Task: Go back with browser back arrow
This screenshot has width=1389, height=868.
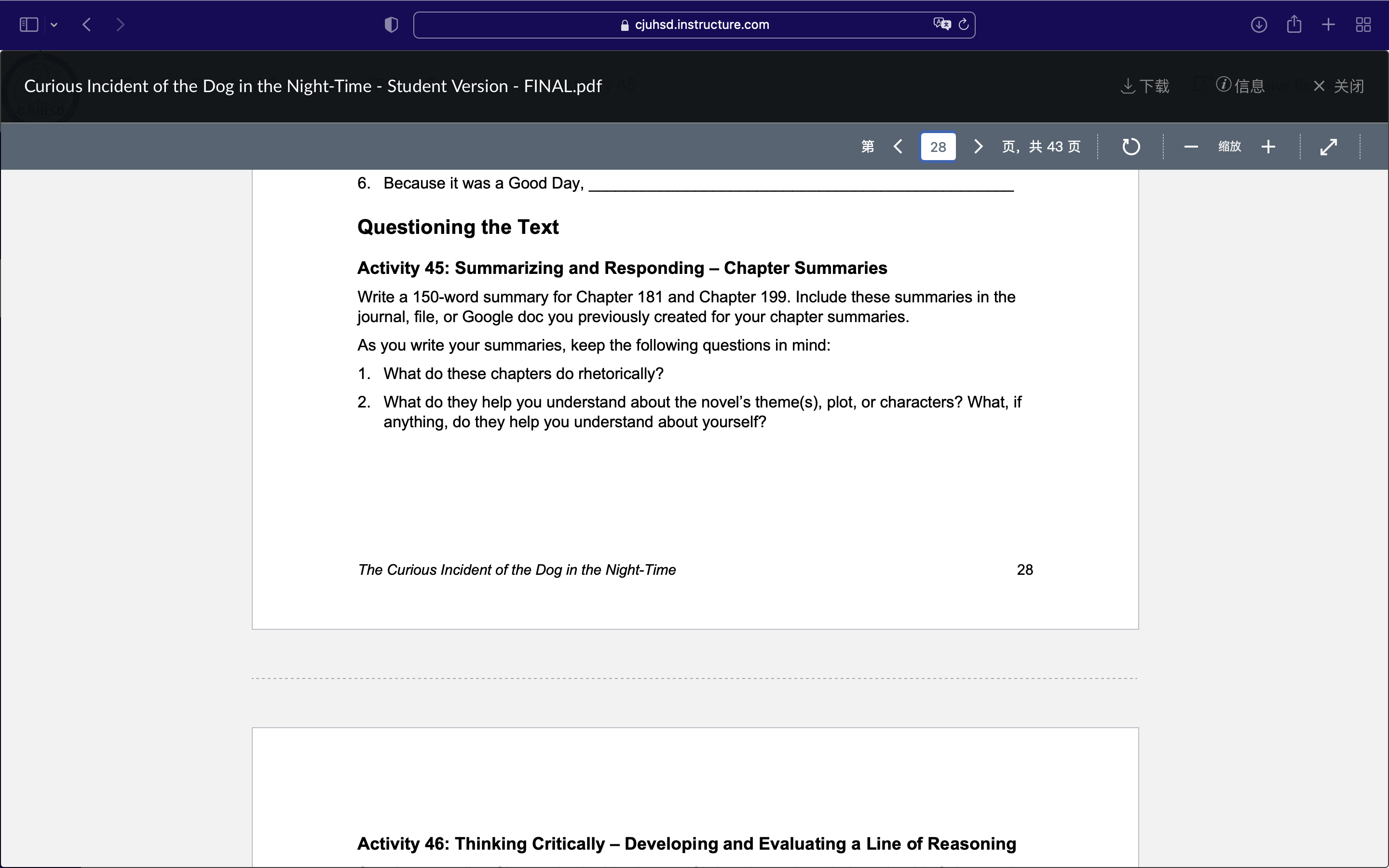Action: point(87,25)
